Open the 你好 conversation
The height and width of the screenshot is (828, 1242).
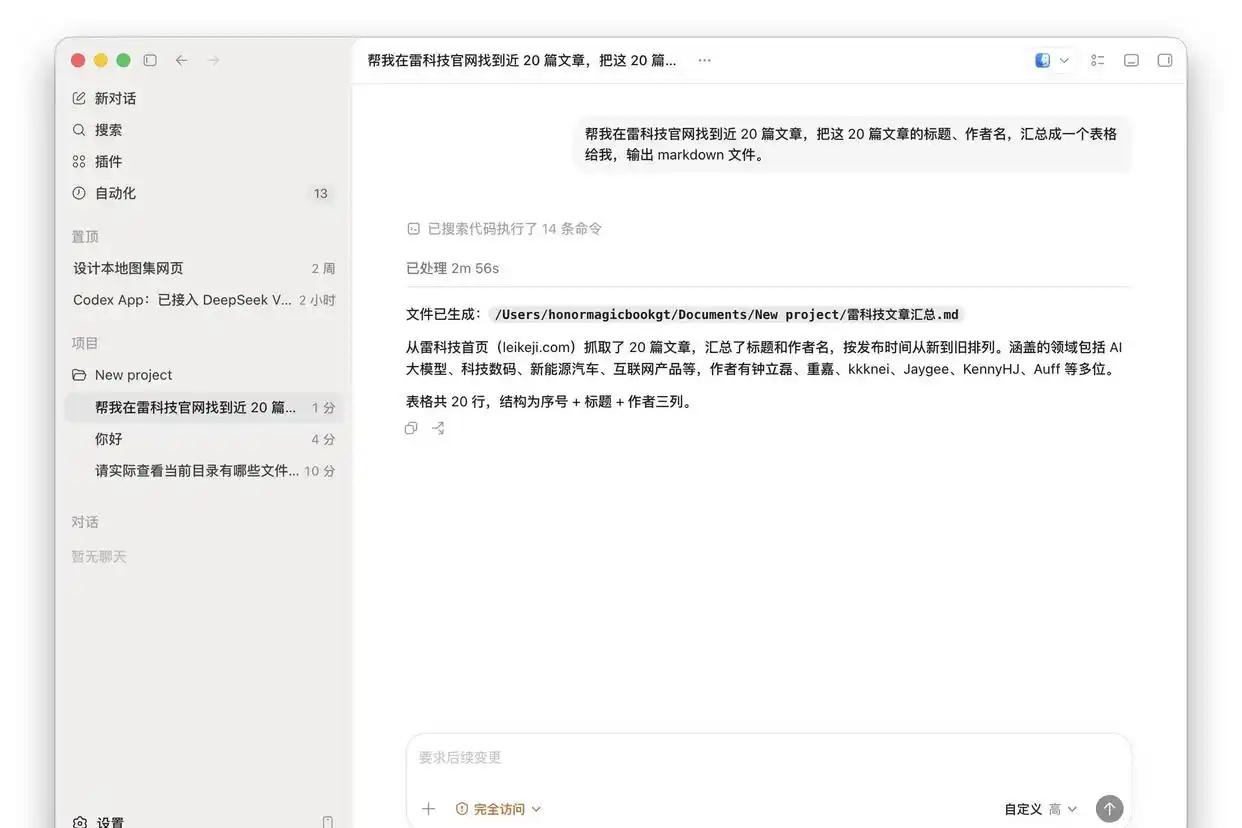coord(204,439)
